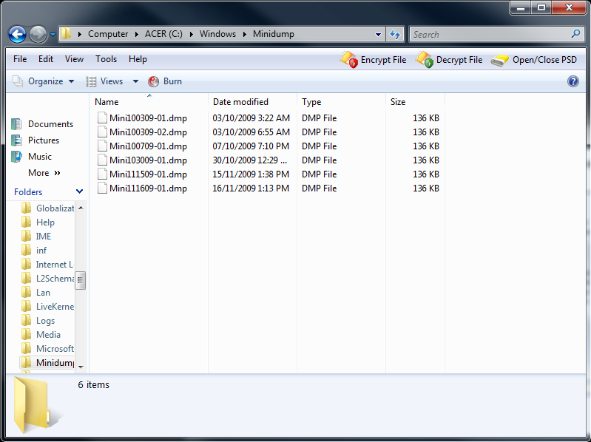This screenshot has width=591, height=442.
Task: Open Music favorite link
Action: coord(31,156)
